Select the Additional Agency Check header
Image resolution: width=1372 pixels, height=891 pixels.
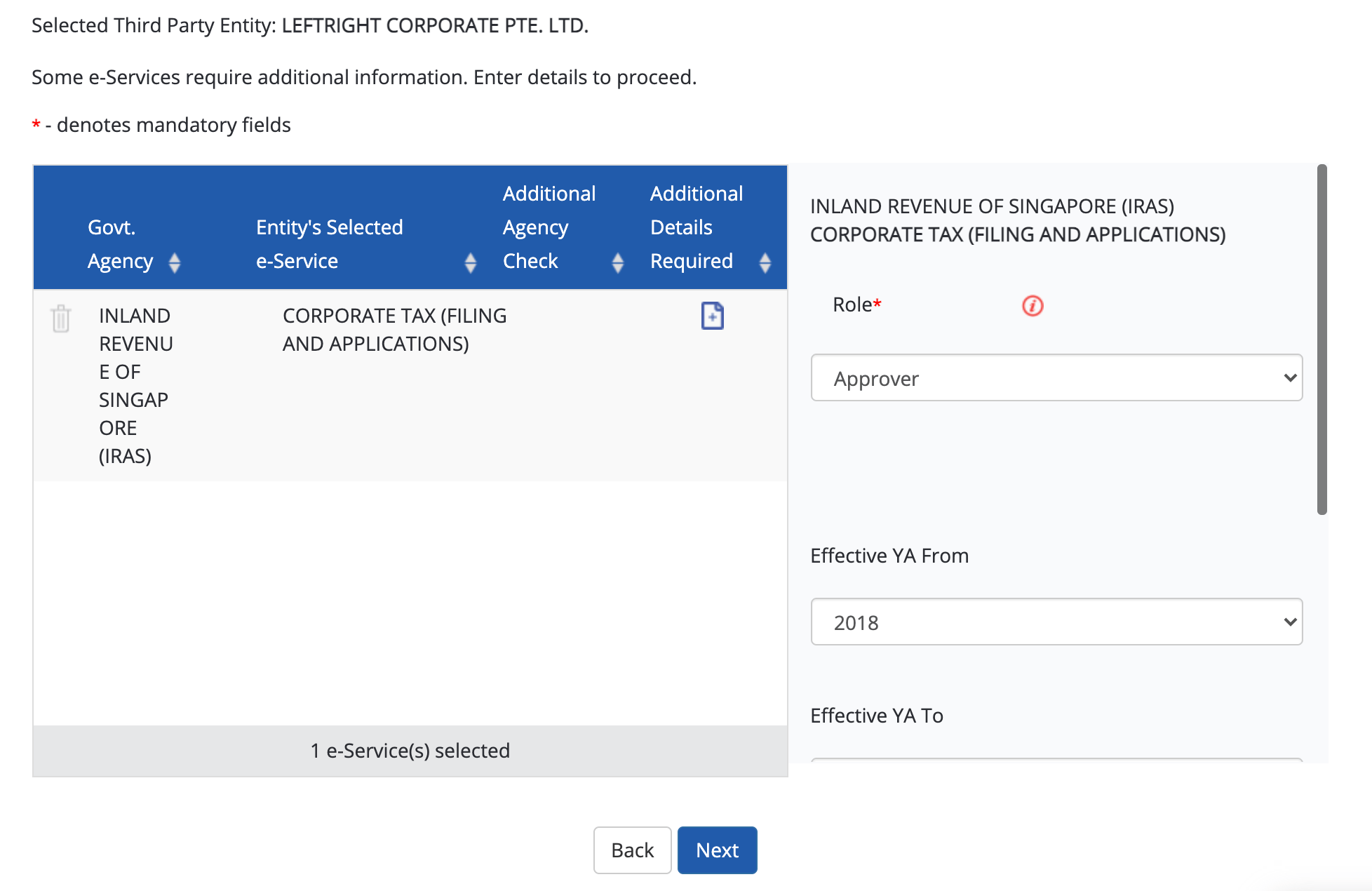[x=549, y=227]
